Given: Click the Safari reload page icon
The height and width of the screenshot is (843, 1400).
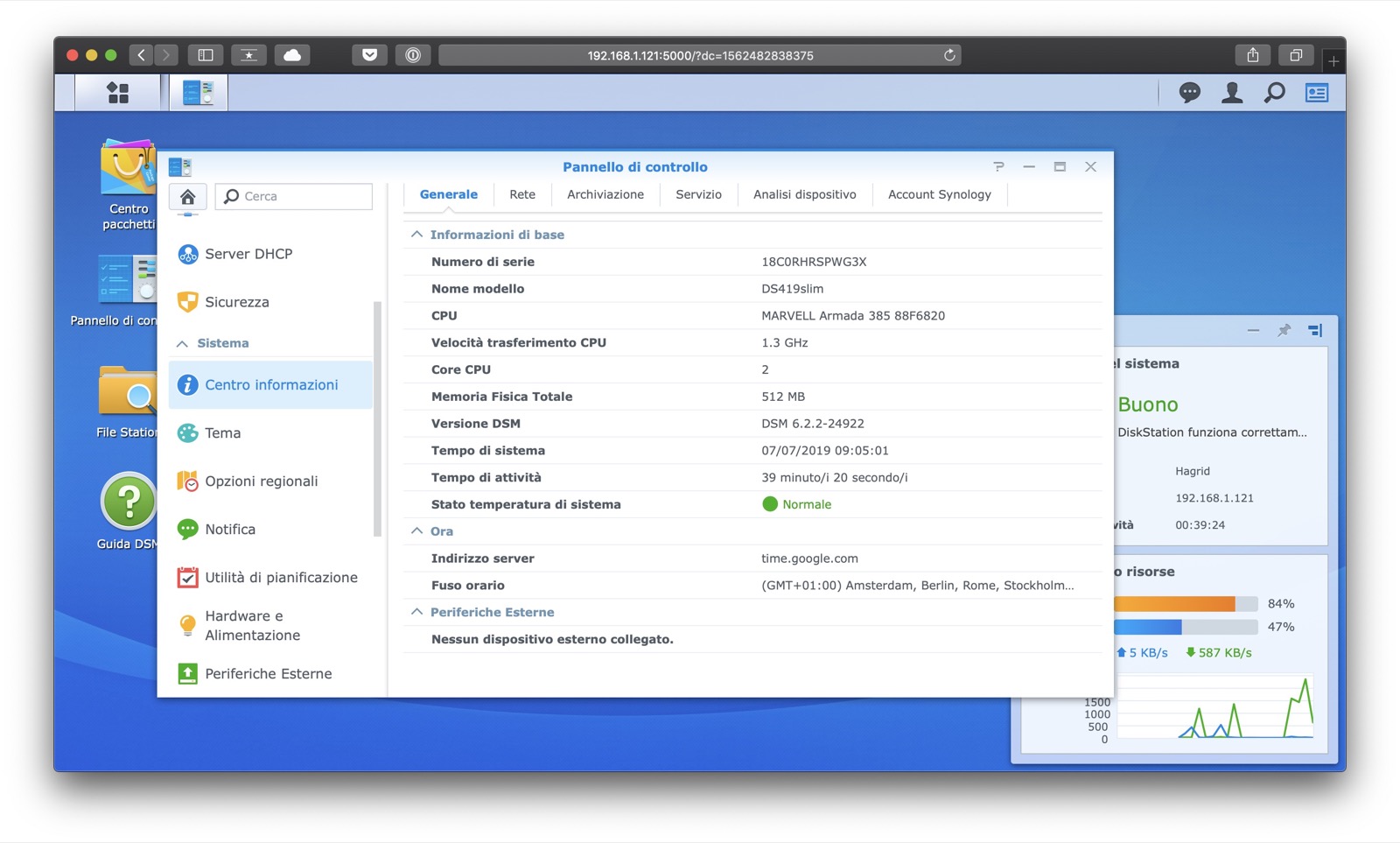Looking at the screenshot, I should pyautogui.click(x=949, y=55).
